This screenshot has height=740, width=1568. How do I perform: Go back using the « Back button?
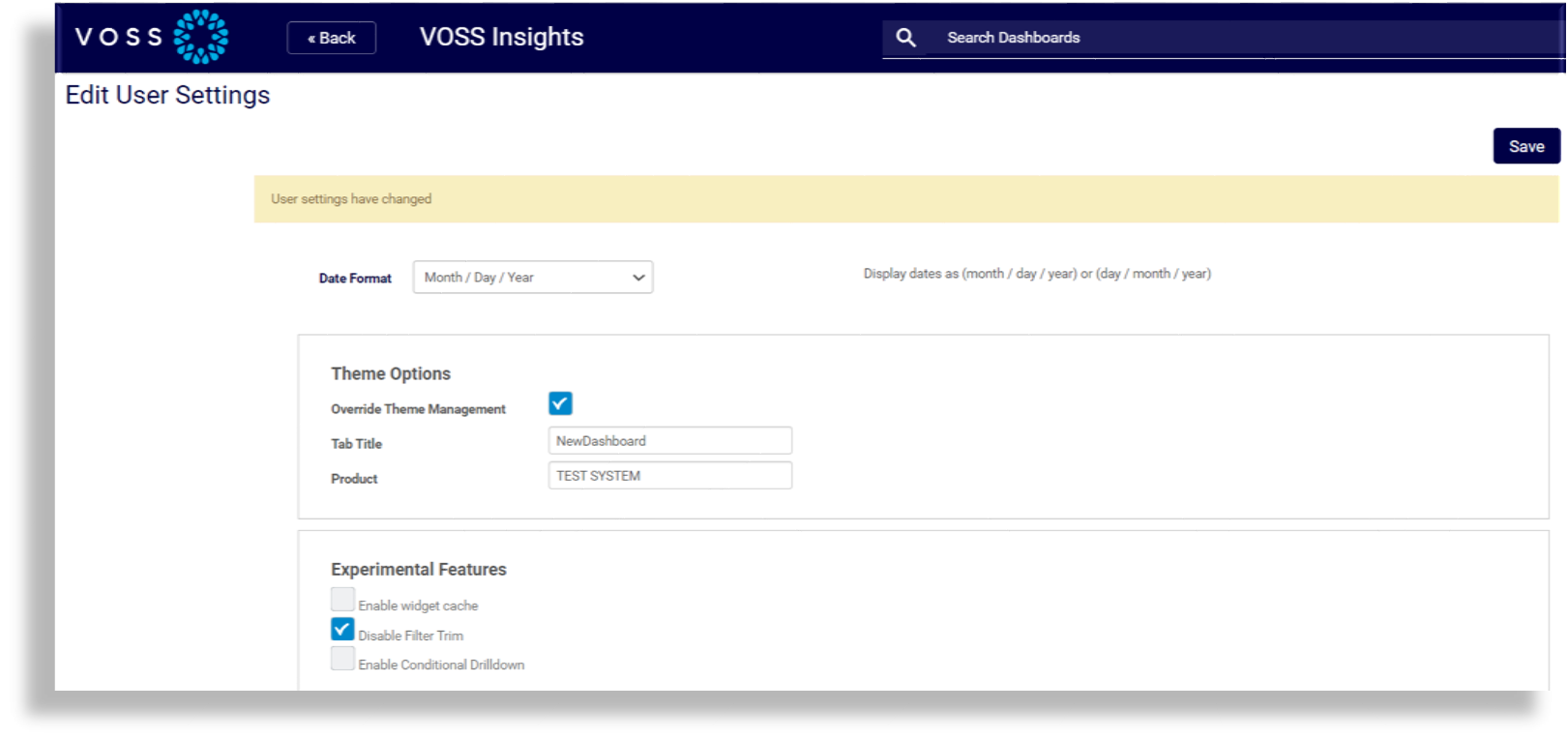pos(331,38)
